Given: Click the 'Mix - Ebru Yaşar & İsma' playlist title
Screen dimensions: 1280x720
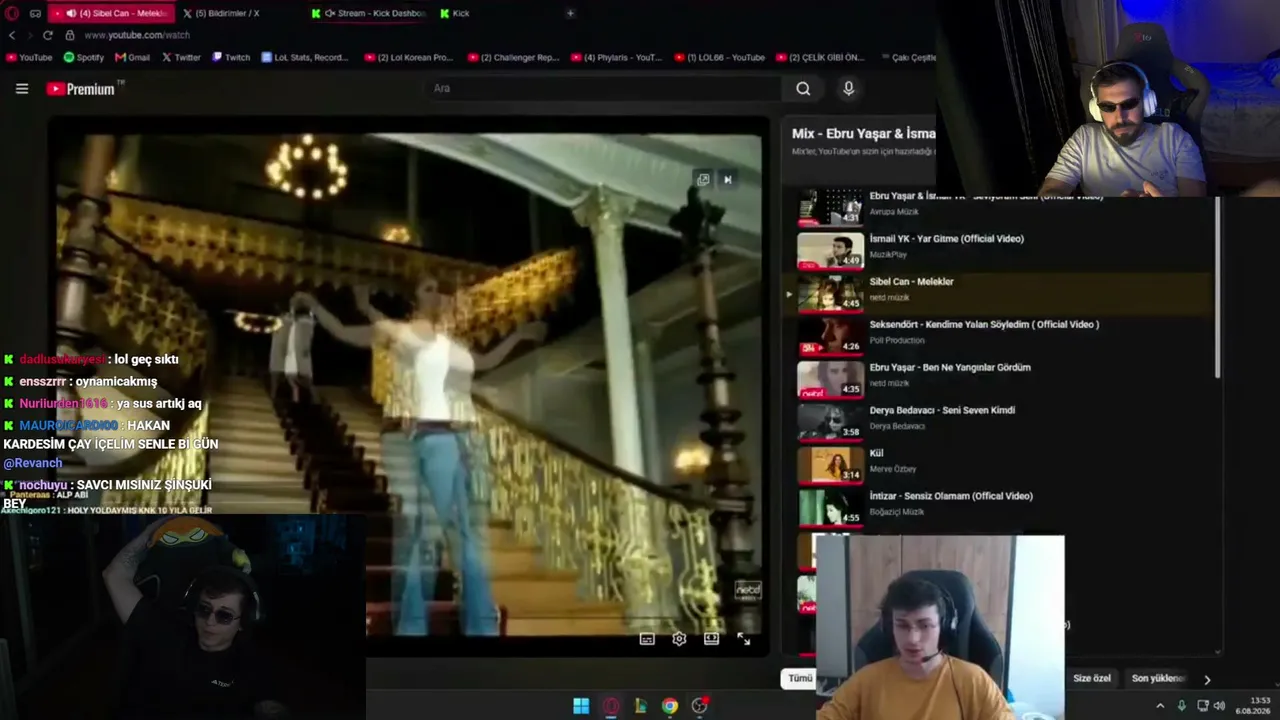Looking at the screenshot, I should point(864,133).
